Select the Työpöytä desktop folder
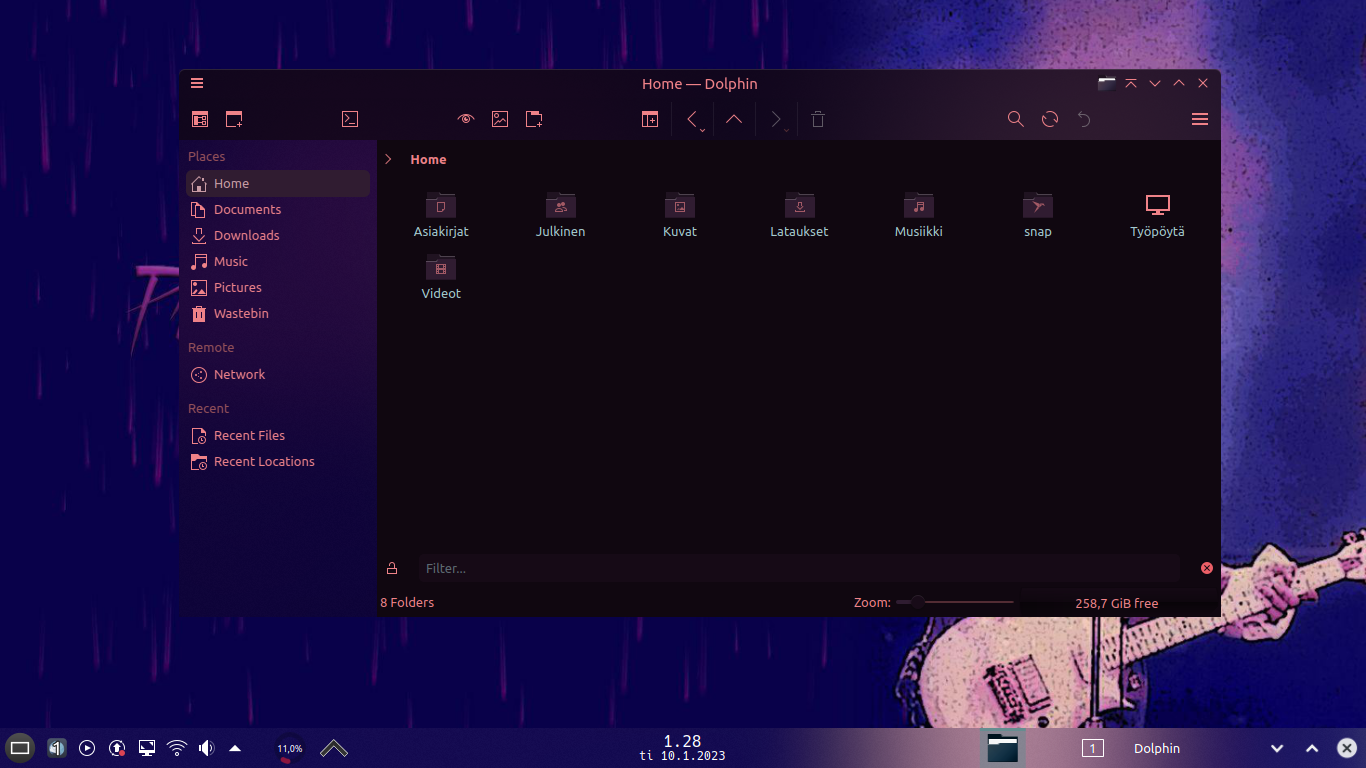The width and height of the screenshot is (1366, 768). pyautogui.click(x=1157, y=215)
